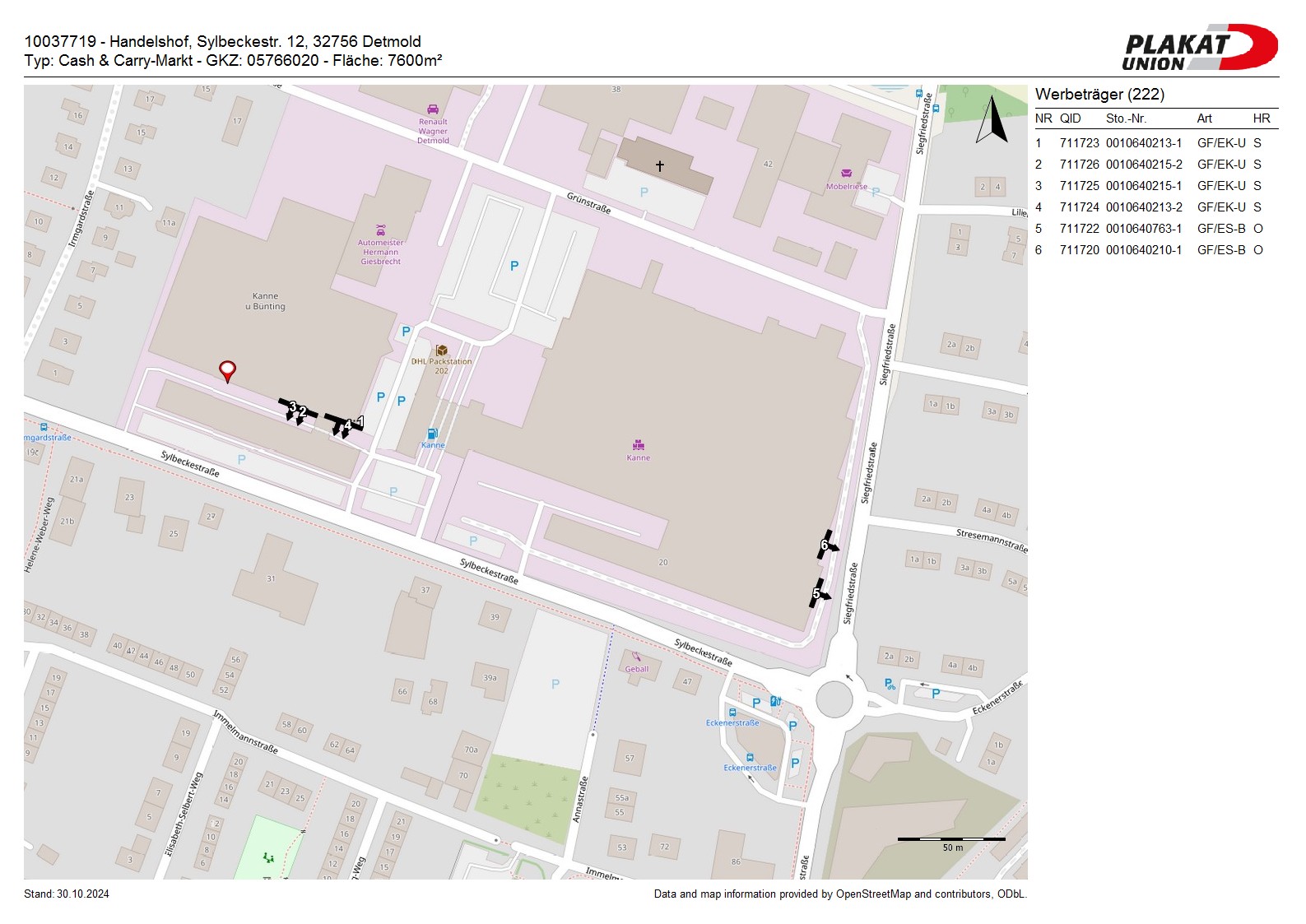The image size is (1306, 924).
Task: Click the Automeister Hermann Giesbrecht icon
Action: (380, 230)
